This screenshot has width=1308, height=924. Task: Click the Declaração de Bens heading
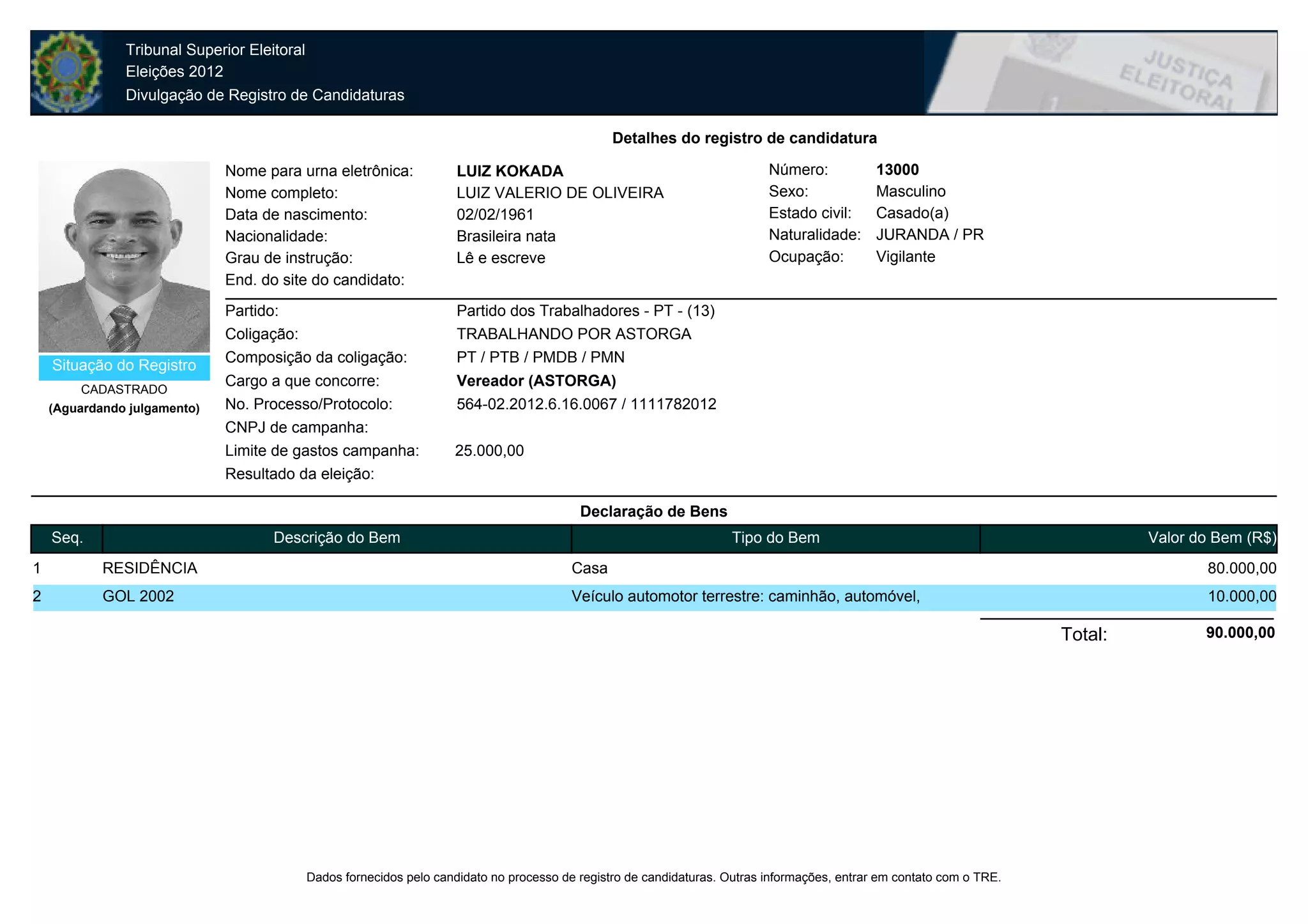coord(653,511)
